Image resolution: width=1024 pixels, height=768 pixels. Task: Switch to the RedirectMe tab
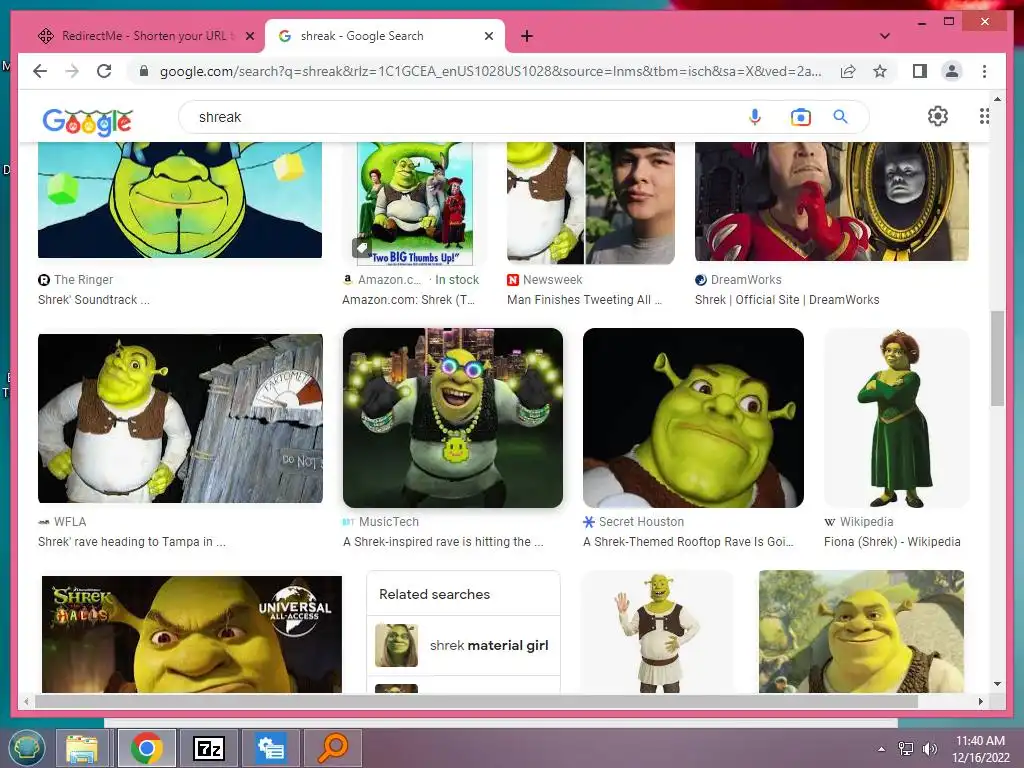(145, 36)
